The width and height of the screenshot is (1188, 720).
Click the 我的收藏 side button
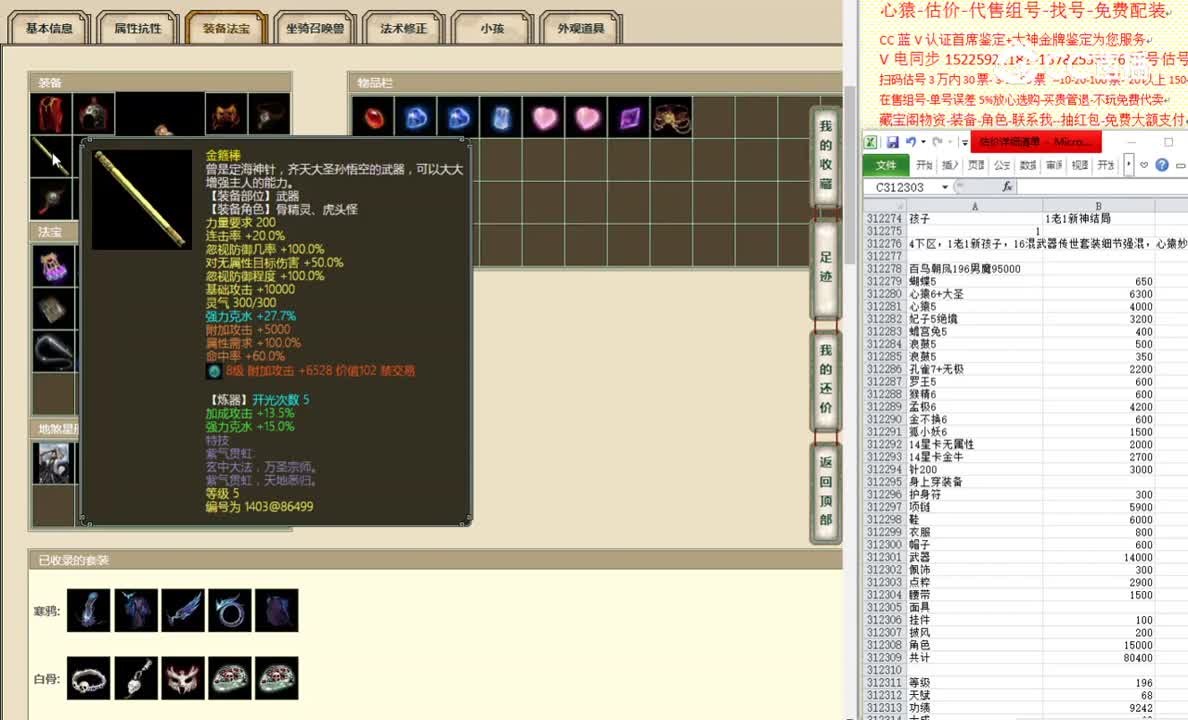click(x=826, y=155)
